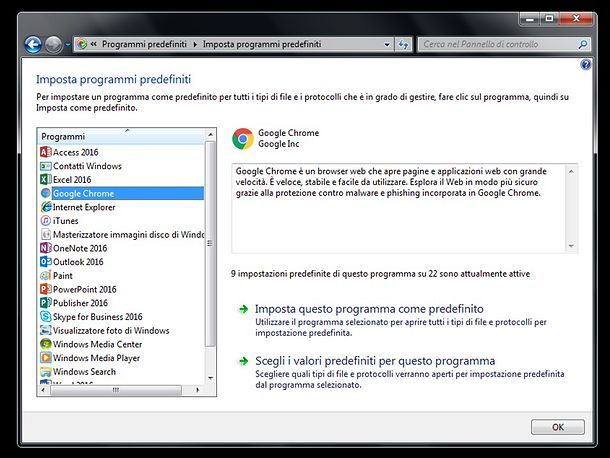Click the Internet Explorer icon
Image resolution: width=610 pixels, height=458 pixels.
coord(46,207)
